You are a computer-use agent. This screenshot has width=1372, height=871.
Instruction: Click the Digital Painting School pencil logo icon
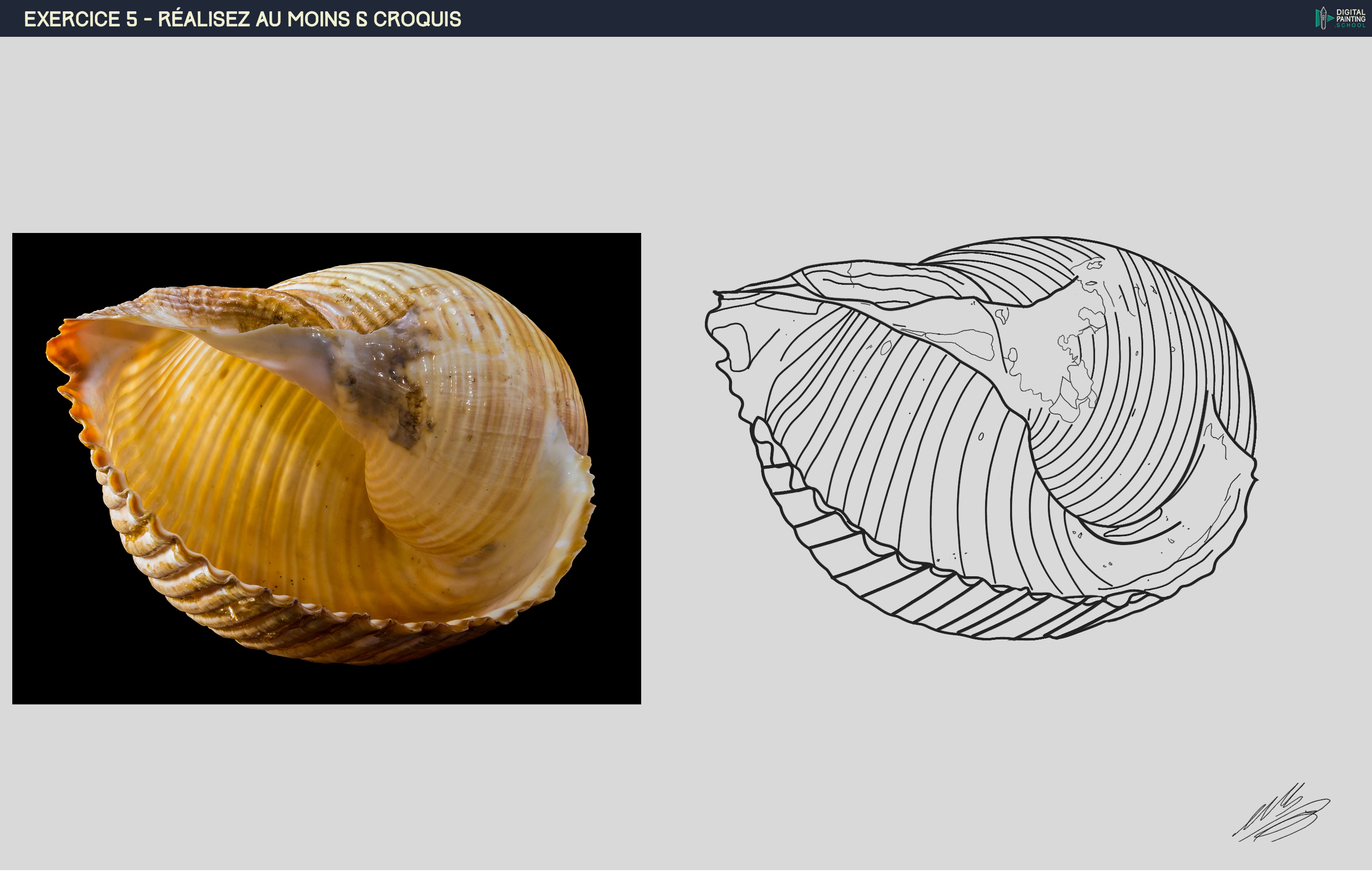1323,17
